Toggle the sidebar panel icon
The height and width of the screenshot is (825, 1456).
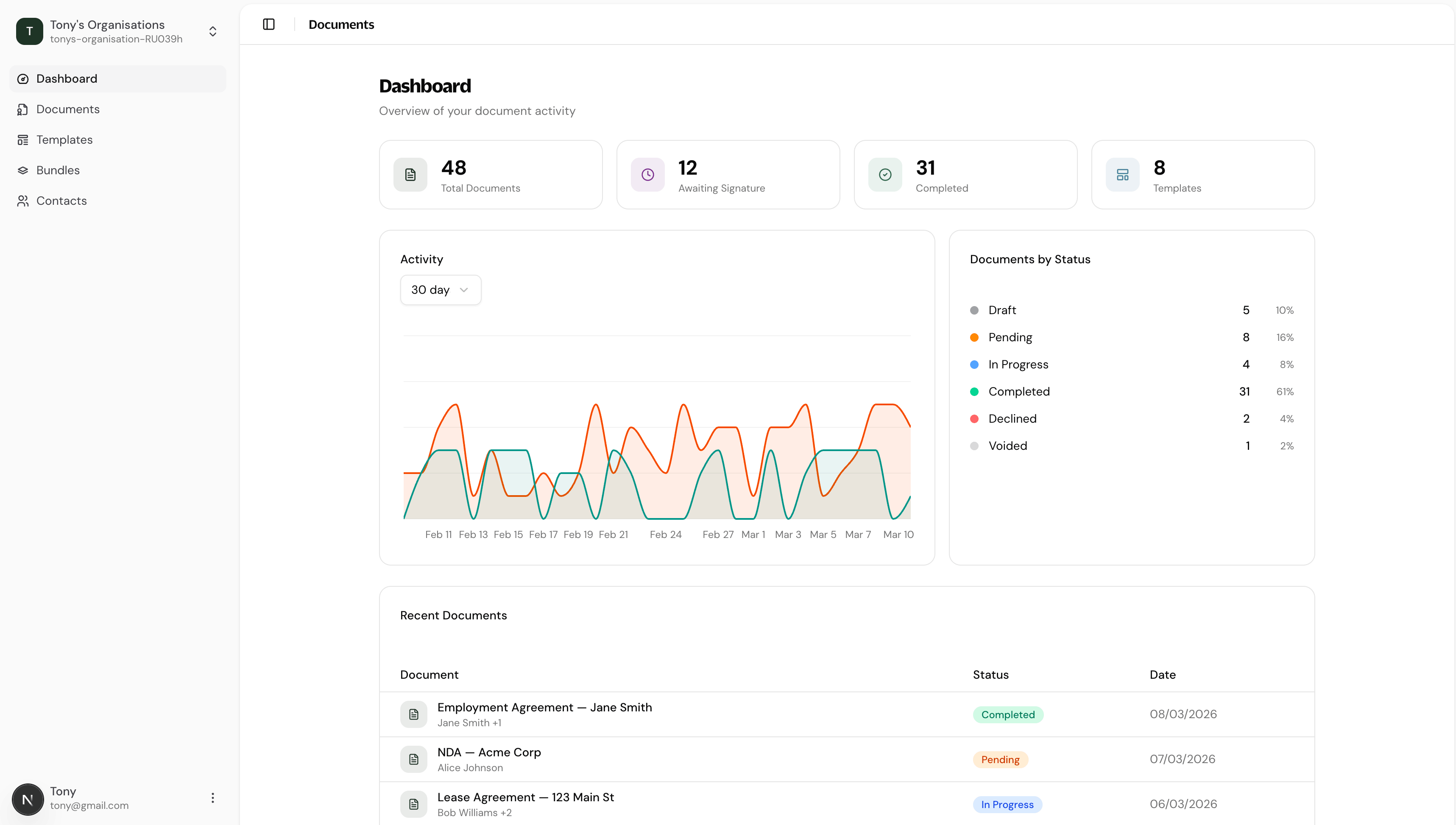268,24
